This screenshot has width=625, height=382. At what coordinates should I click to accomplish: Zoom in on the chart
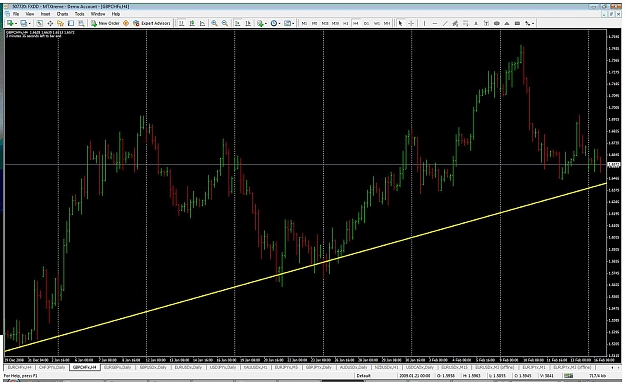click(x=214, y=23)
